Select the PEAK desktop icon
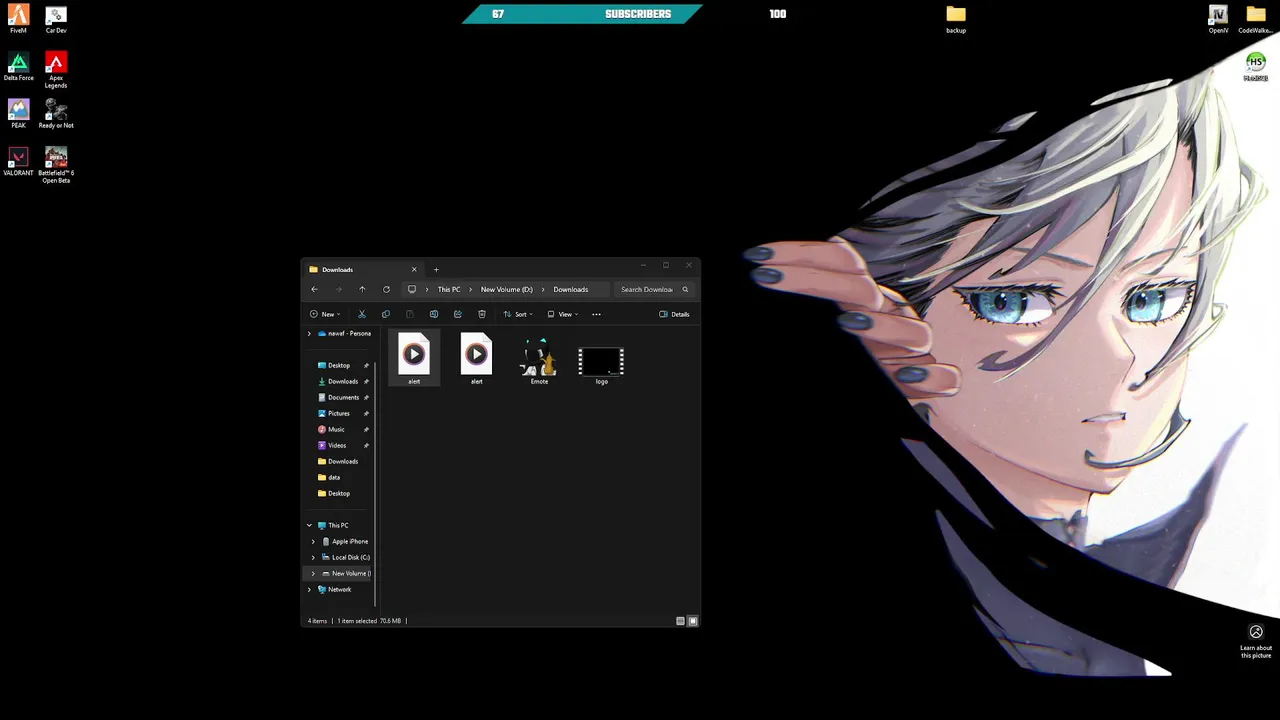The image size is (1280, 720). 18,114
